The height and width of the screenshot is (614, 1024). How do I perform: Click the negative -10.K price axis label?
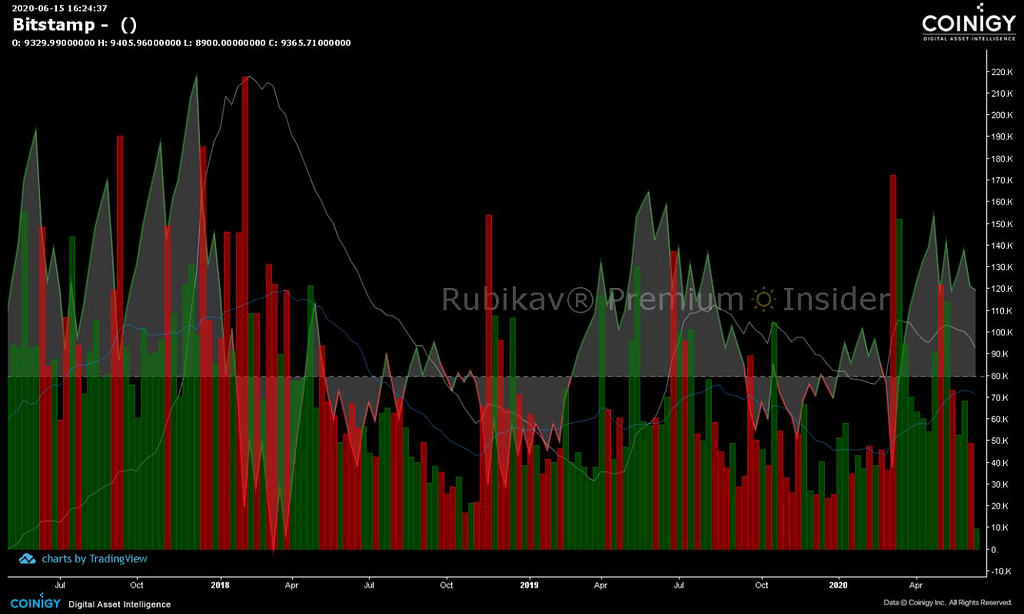point(1002,572)
